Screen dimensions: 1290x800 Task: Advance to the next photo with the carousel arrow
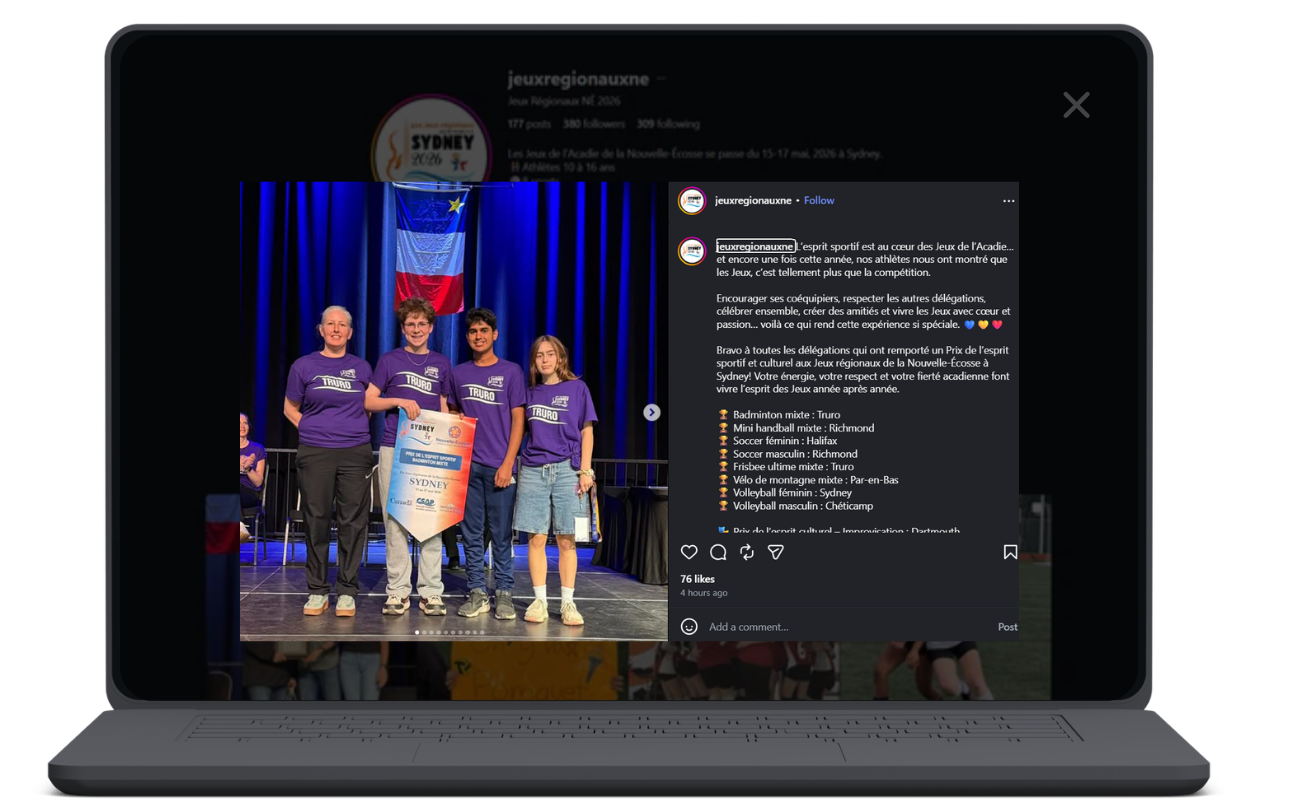(x=651, y=412)
